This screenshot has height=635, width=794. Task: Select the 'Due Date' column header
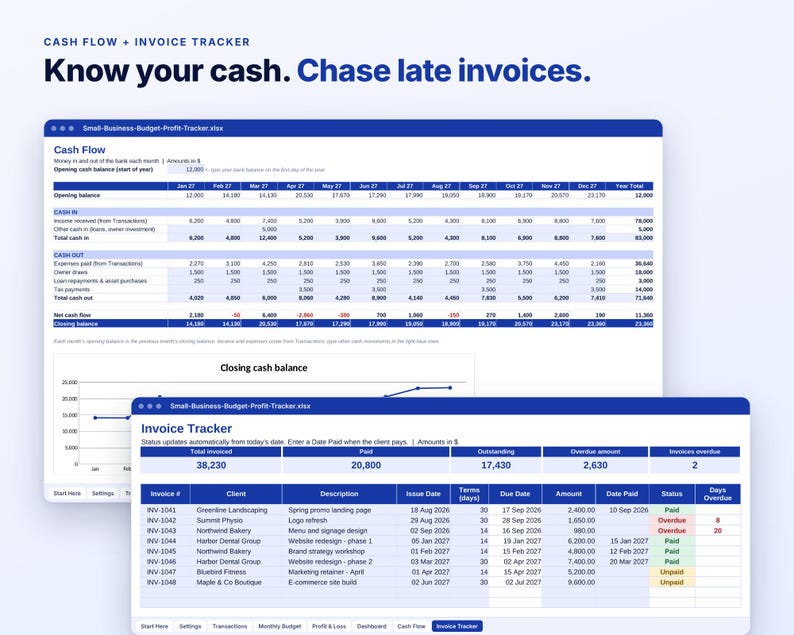click(x=515, y=494)
